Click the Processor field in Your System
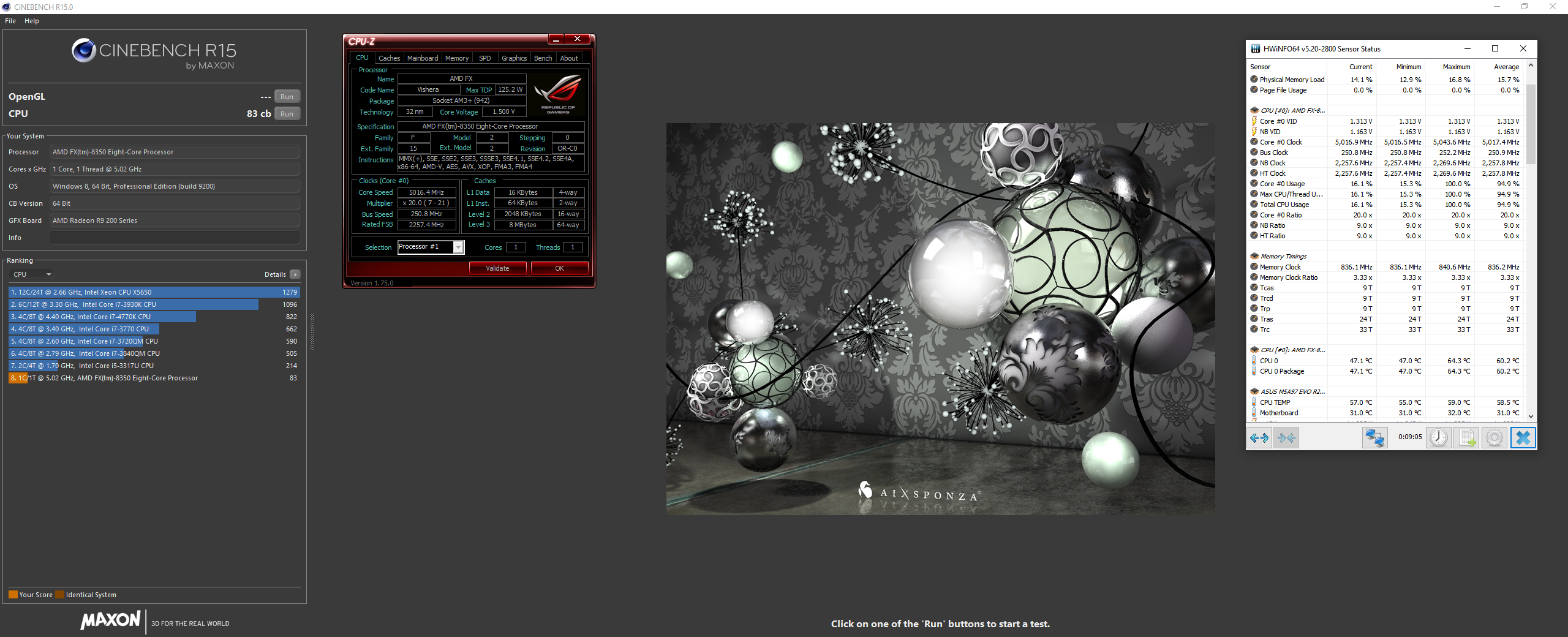Image resolution: width=1568 pixels, height=637 pixels. (x=175, y=152)
